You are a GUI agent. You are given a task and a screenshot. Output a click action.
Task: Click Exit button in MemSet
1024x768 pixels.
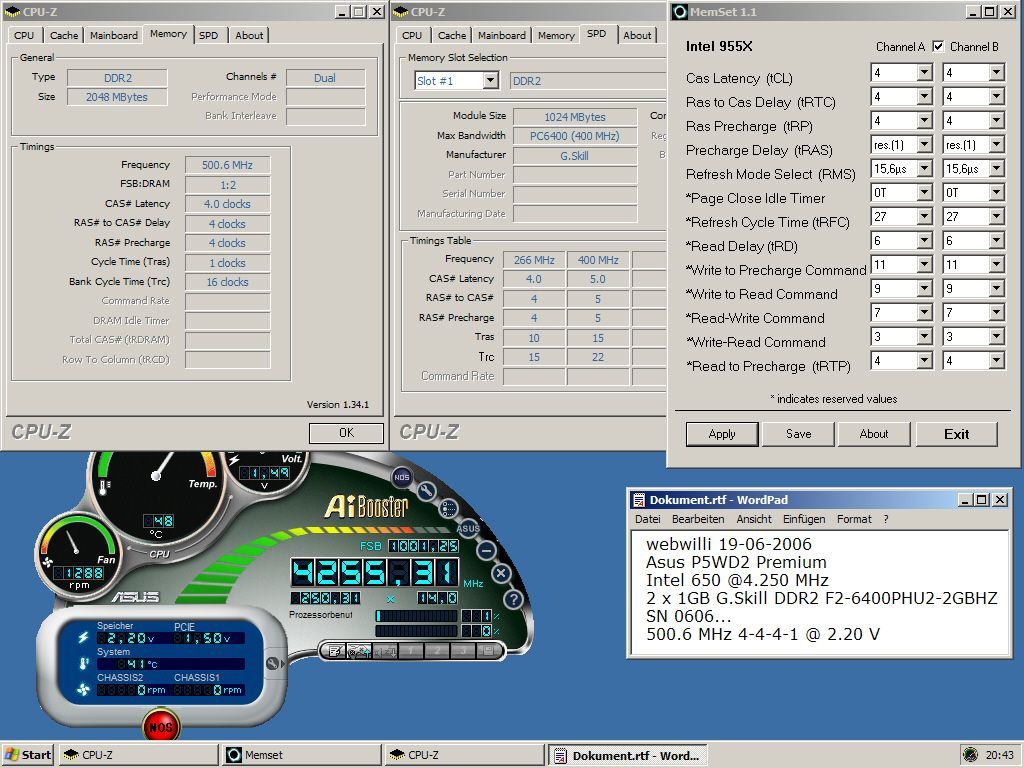click(956, 434)
